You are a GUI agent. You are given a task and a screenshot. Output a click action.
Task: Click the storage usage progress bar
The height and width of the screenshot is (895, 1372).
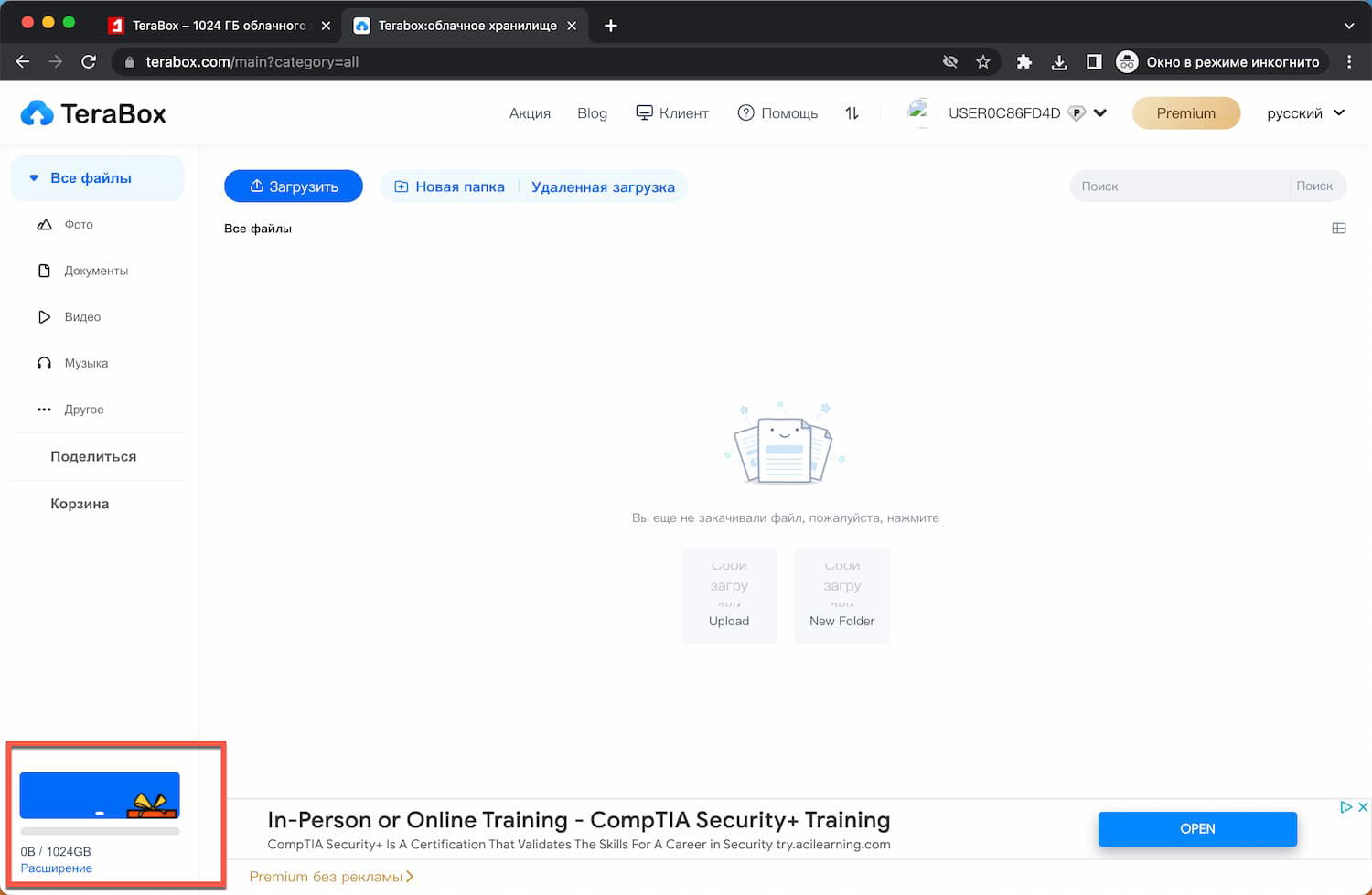[x=100, y=832]
